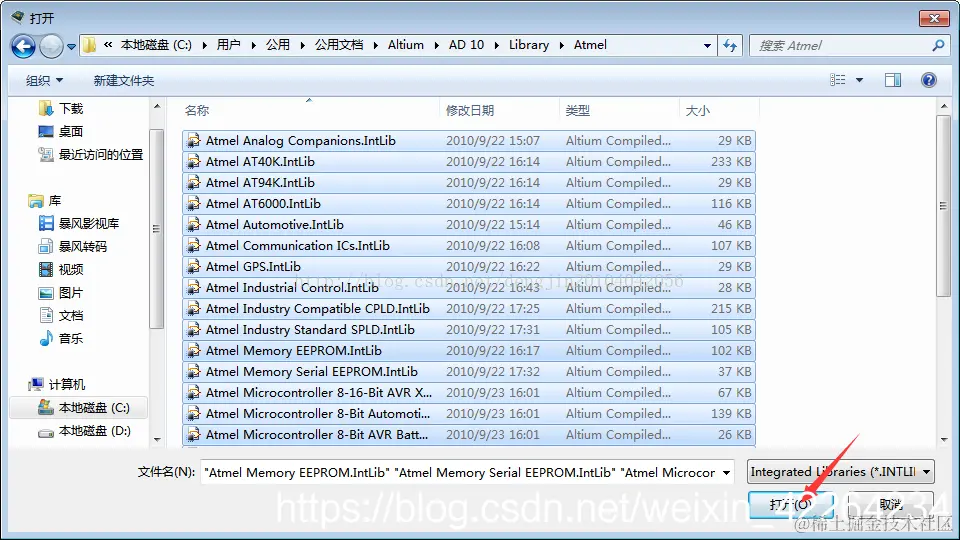Select 下载 folder in navigation pane
The width and height of the screenshot is (960, 540).
pyautogui.click(x=61, y=108)
